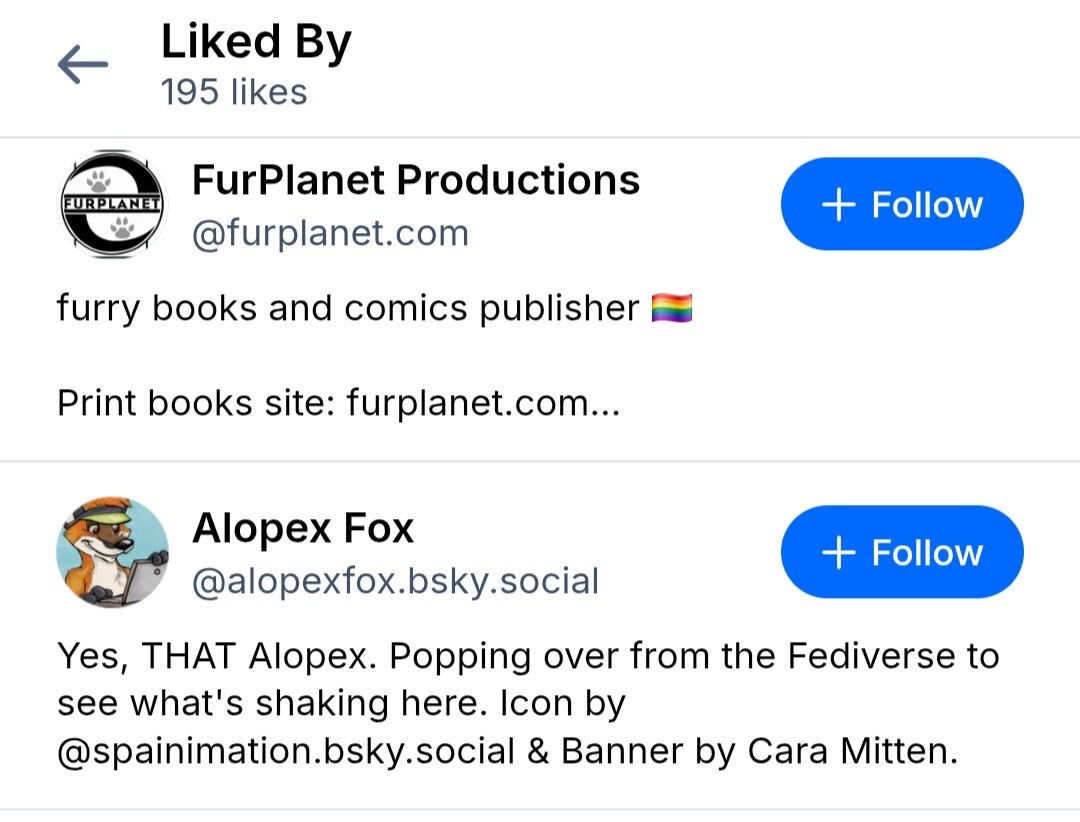This screenshot has height=822, width=1080.
Task: Click the plus icon on Alopex Follow button
Action: tap(839, 553)
